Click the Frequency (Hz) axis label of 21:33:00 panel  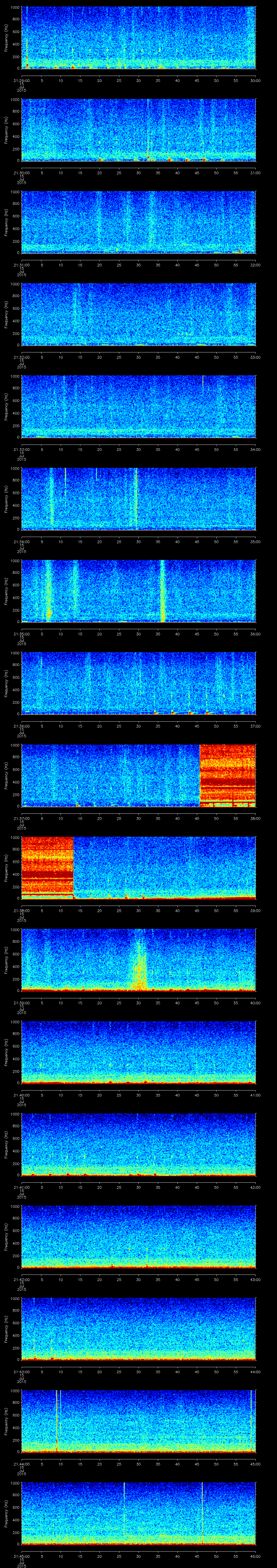pyautogui.click(x=6, y=407)
